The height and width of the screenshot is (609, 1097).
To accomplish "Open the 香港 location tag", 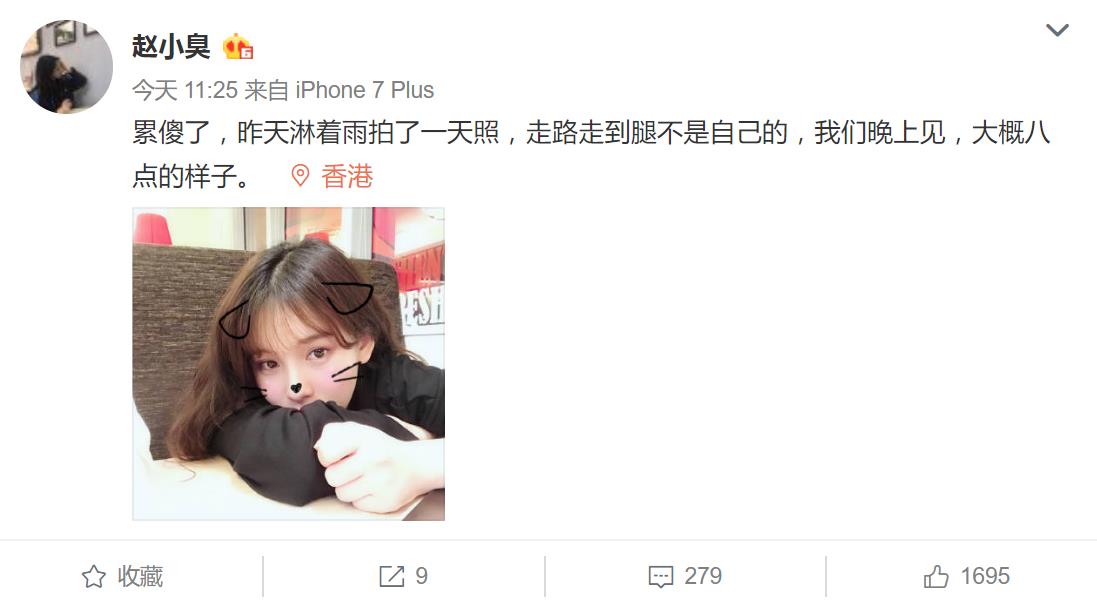I will click(347, 176).
